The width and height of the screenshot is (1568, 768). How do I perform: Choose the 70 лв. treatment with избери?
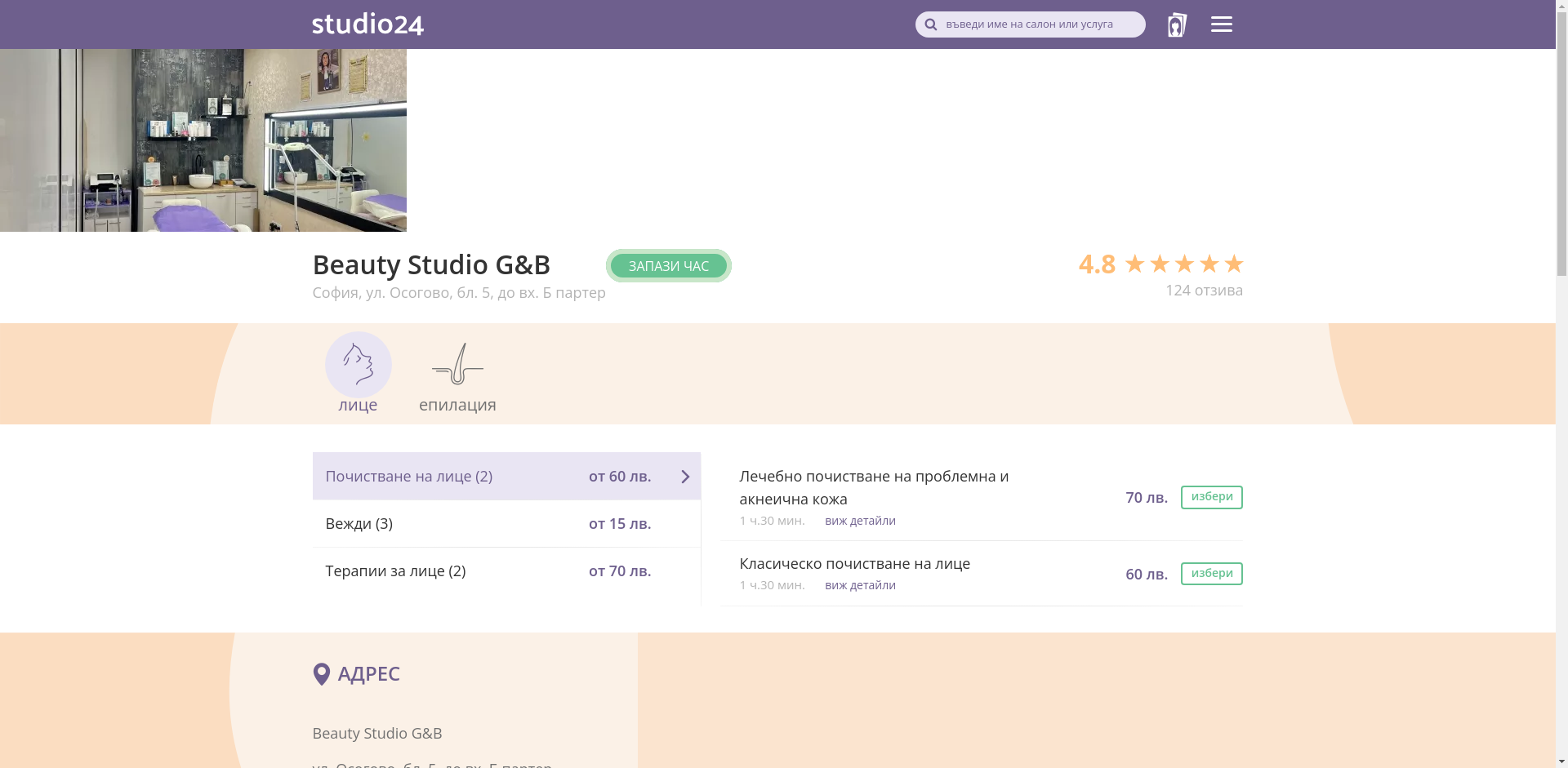1211,497
